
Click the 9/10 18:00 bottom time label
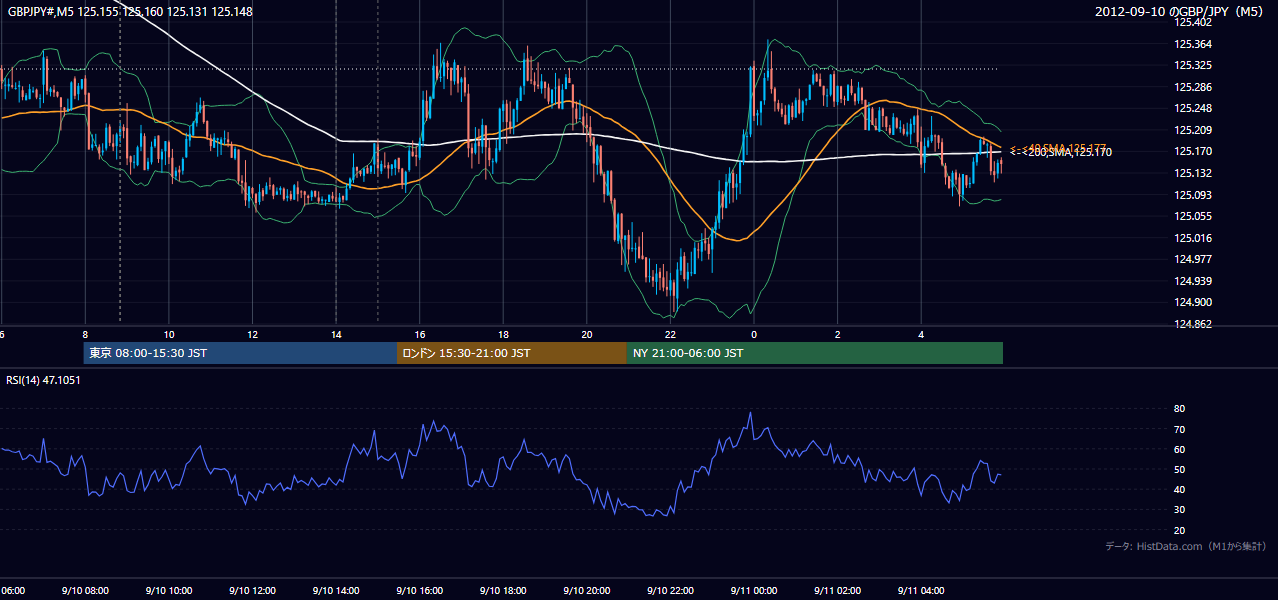(503, 591)
